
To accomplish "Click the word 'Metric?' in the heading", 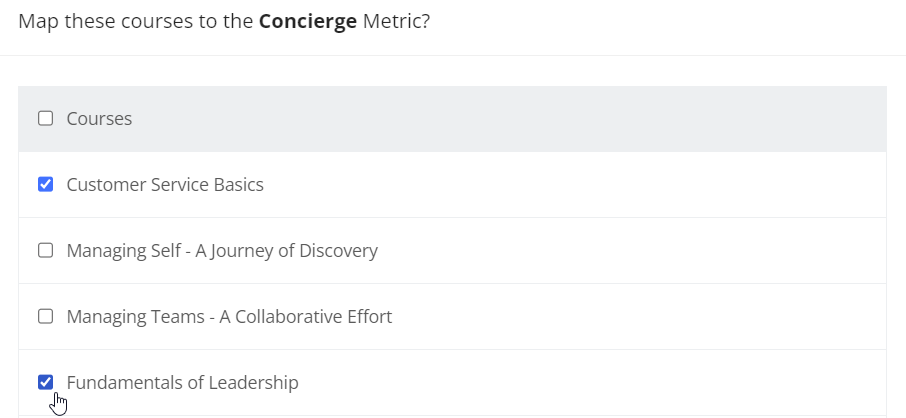I will pos(396,21).
